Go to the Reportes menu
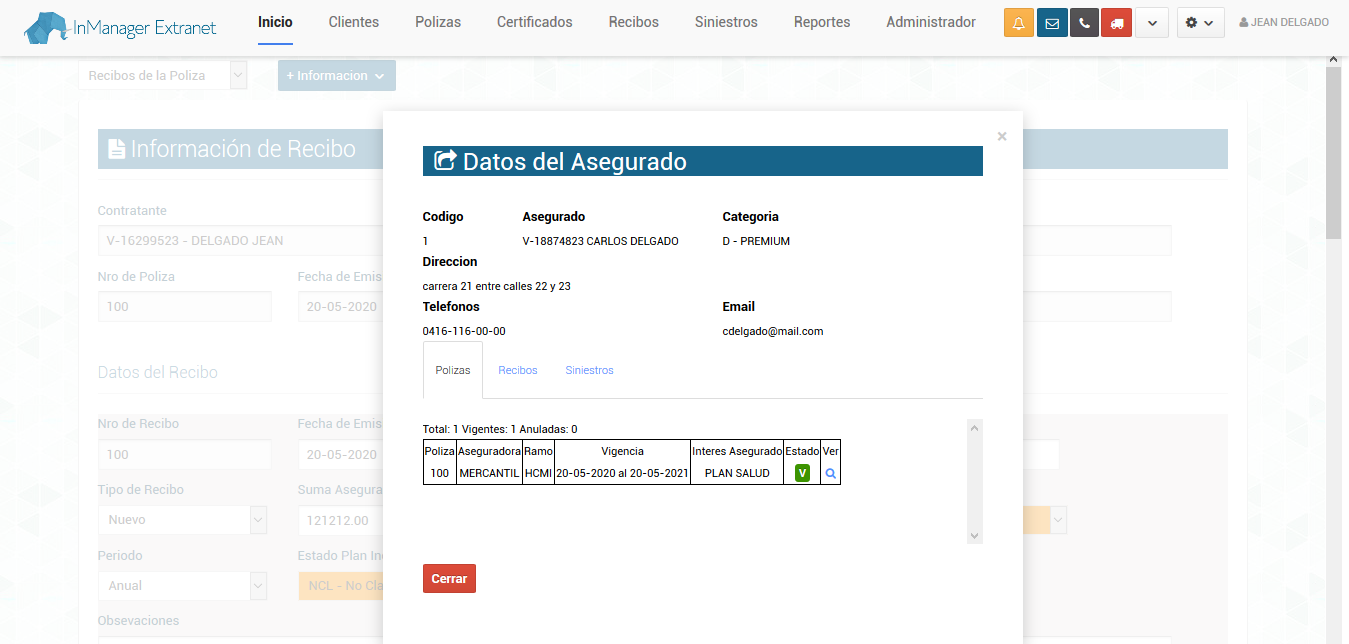1349x644 pixels. 821,22
